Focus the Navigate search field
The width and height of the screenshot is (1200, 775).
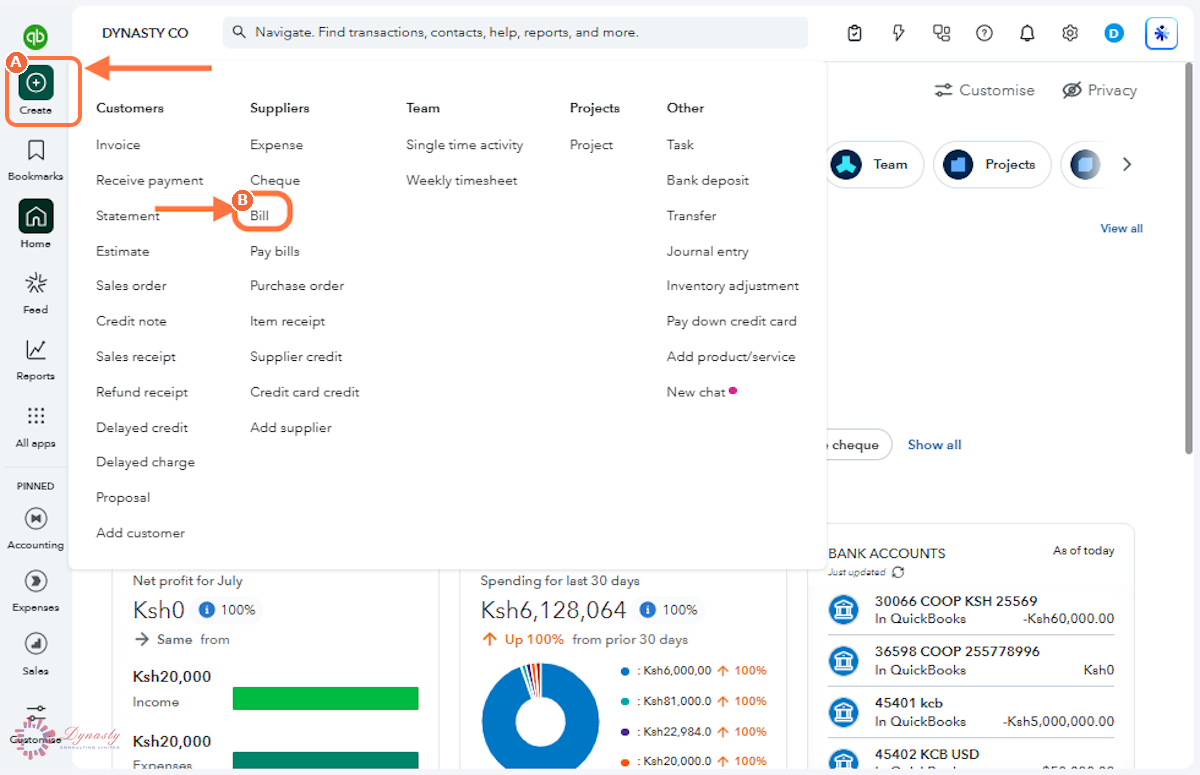click(x=515, y=32)
